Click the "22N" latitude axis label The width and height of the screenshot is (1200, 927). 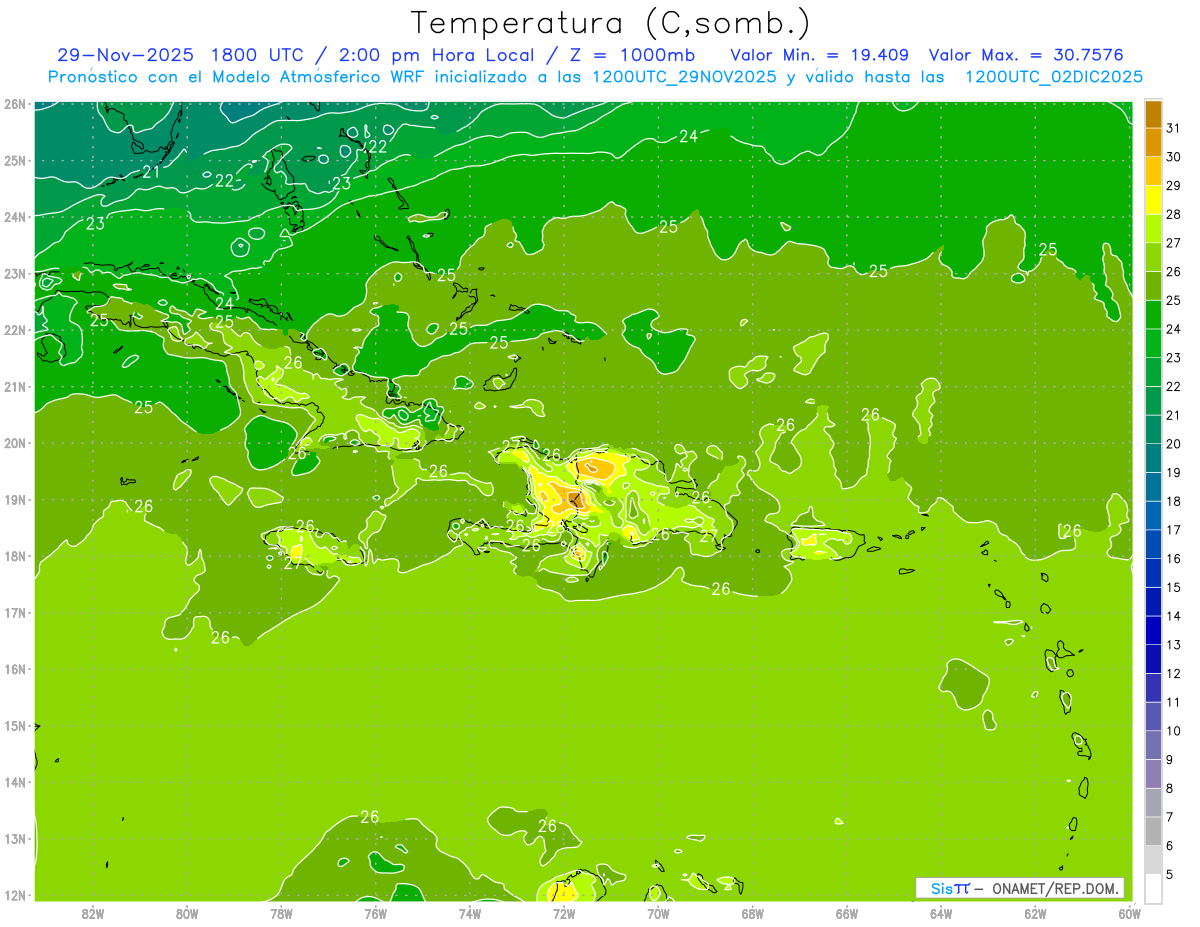15,330
